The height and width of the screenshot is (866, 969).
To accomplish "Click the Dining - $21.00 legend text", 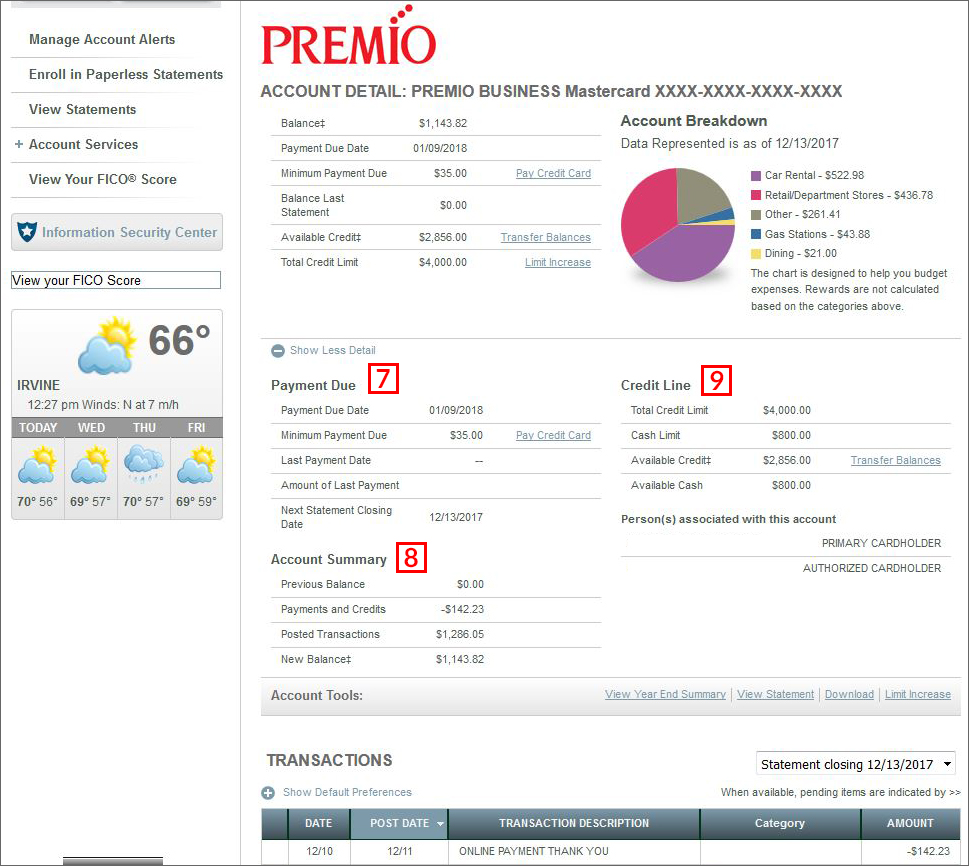I will (x=801, y=253).
